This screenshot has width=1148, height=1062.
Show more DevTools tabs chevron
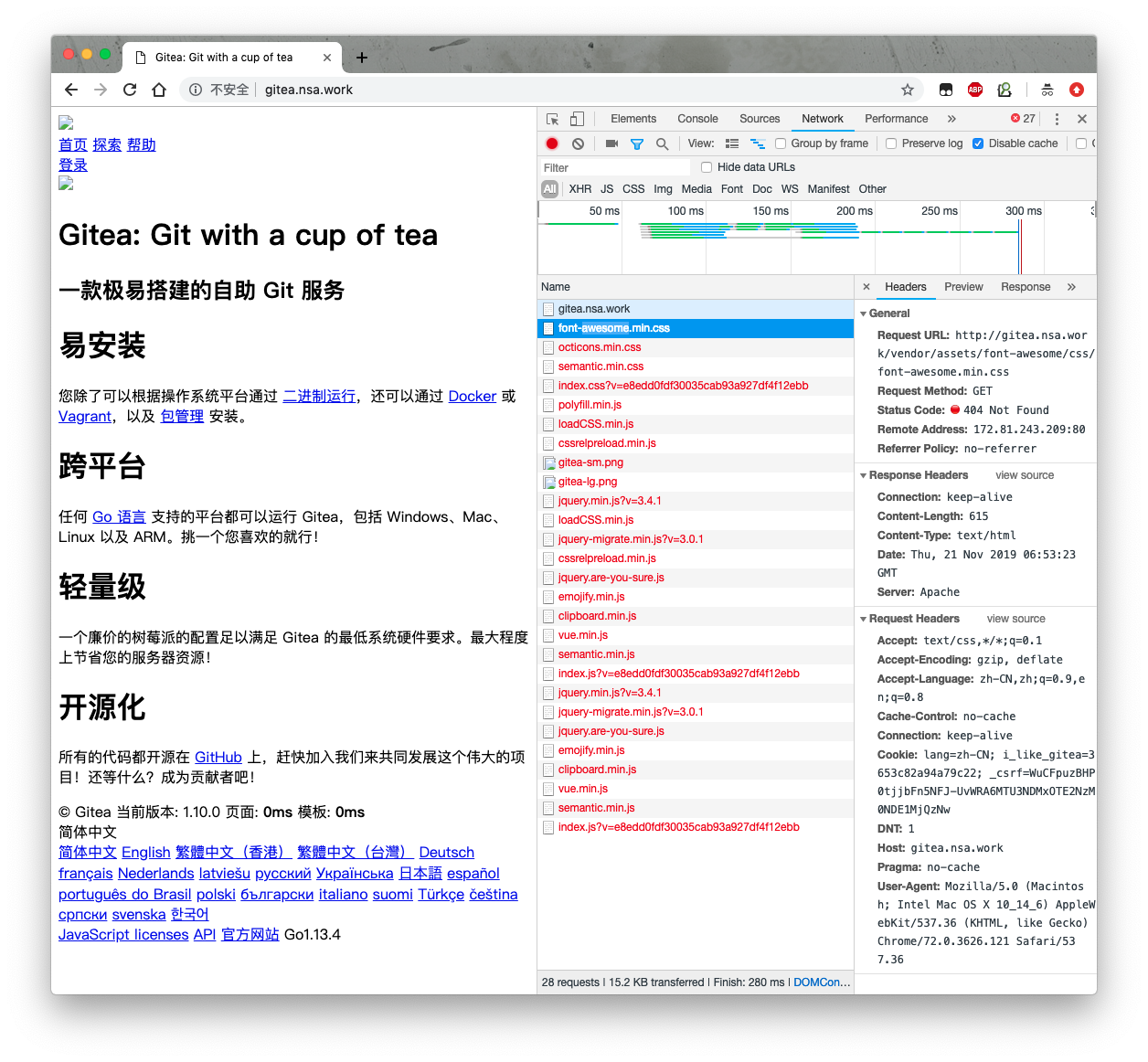click(951, 119)
